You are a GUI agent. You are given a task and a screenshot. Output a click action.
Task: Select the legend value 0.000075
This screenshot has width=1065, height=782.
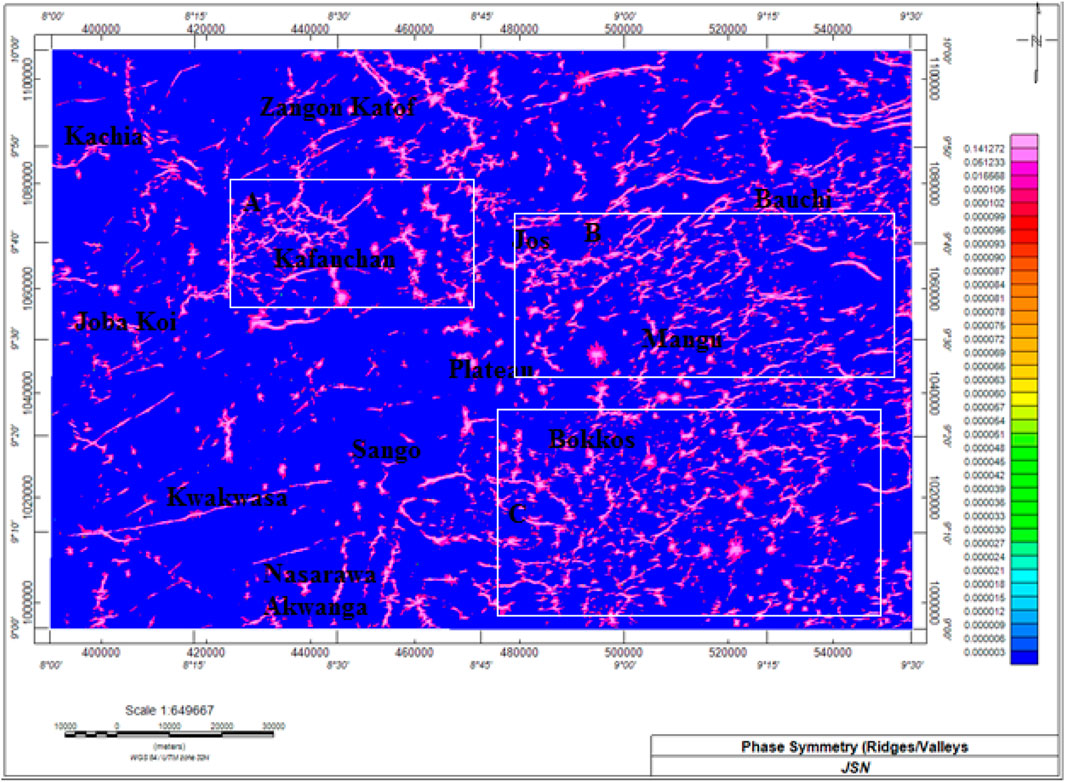click(x=983, y=325)
